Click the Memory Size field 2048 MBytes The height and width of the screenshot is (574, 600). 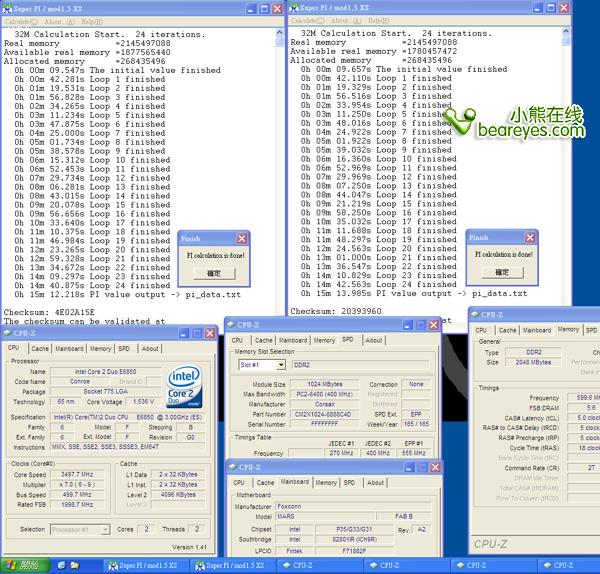pos(533,362)
